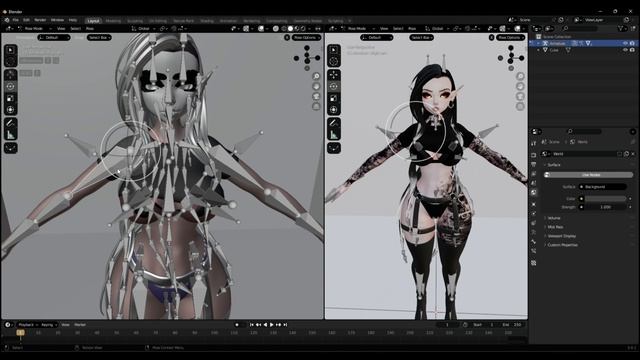Open the Window menu
Image resolution: width=640 pixels, height=360 pixels.
pyautogui.click(x=57, y=20)
